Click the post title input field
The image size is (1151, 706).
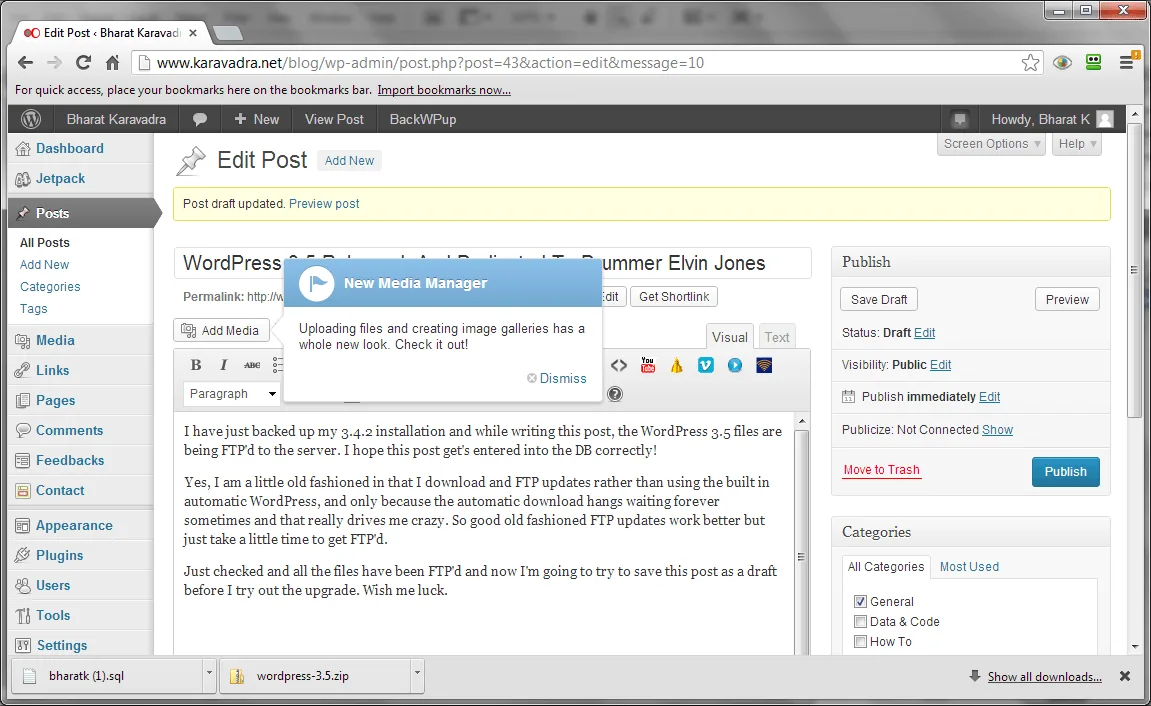[x=493, y=263]
